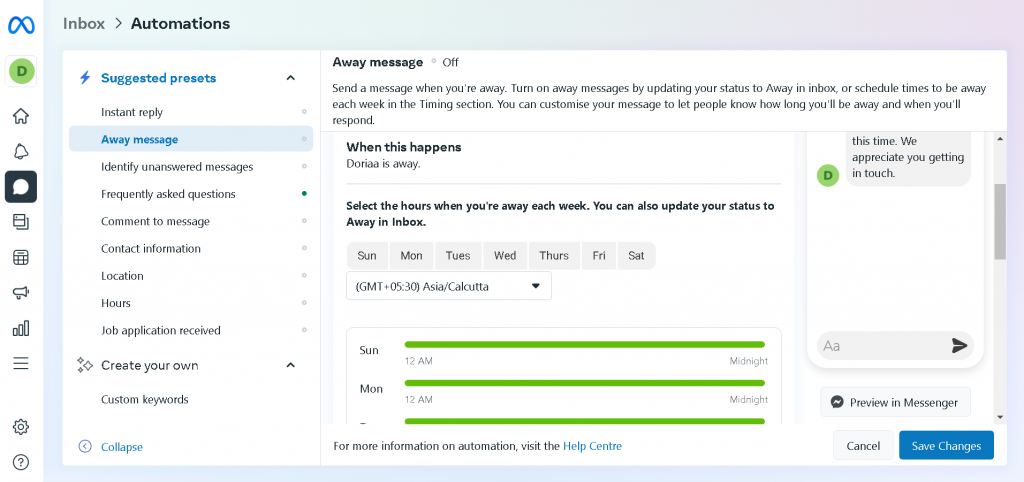
Task: Collapse the Create your own section
Action: pos(291,365)
